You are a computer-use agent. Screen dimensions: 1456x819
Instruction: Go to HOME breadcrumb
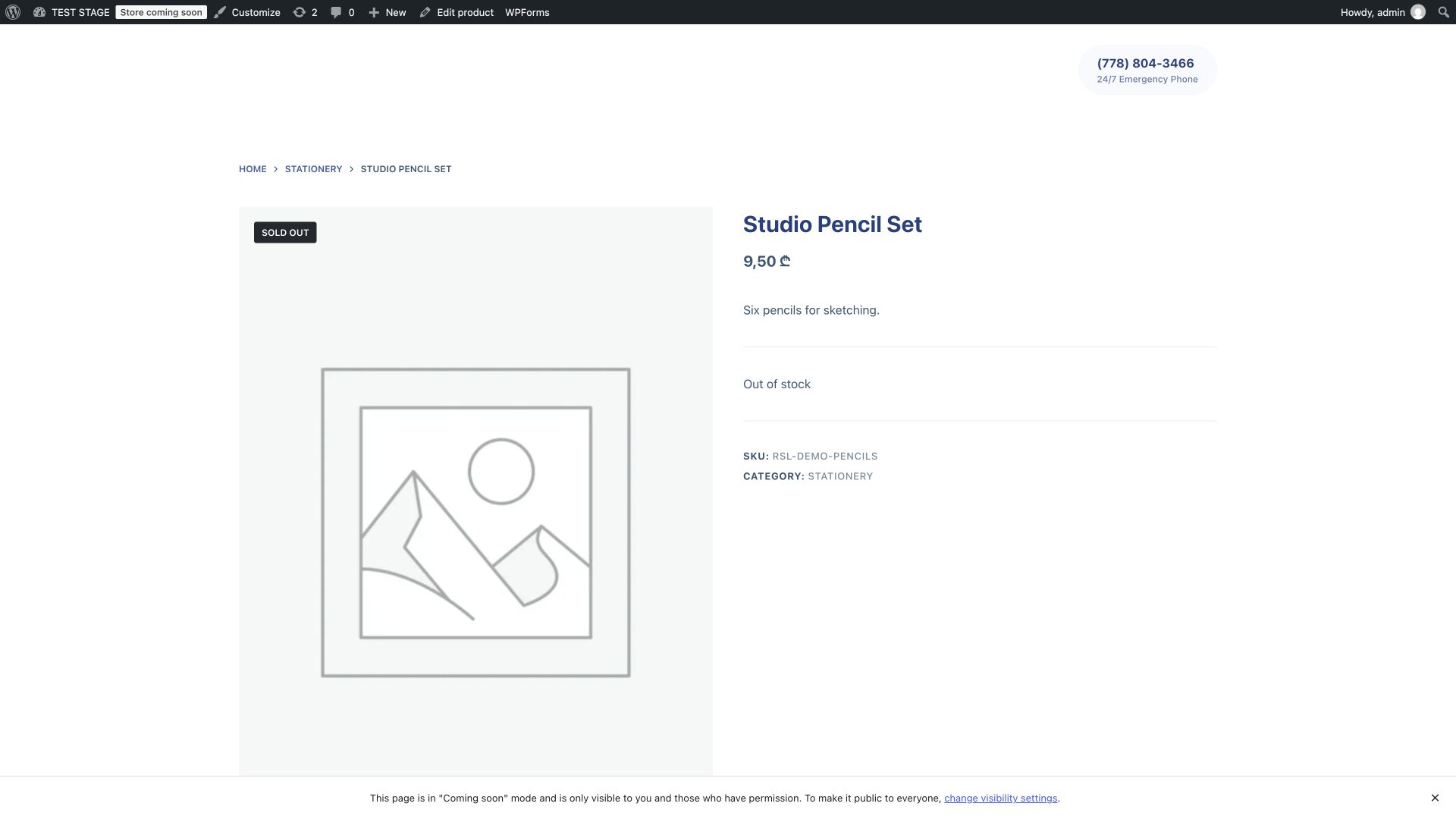(x=253, y=169)
